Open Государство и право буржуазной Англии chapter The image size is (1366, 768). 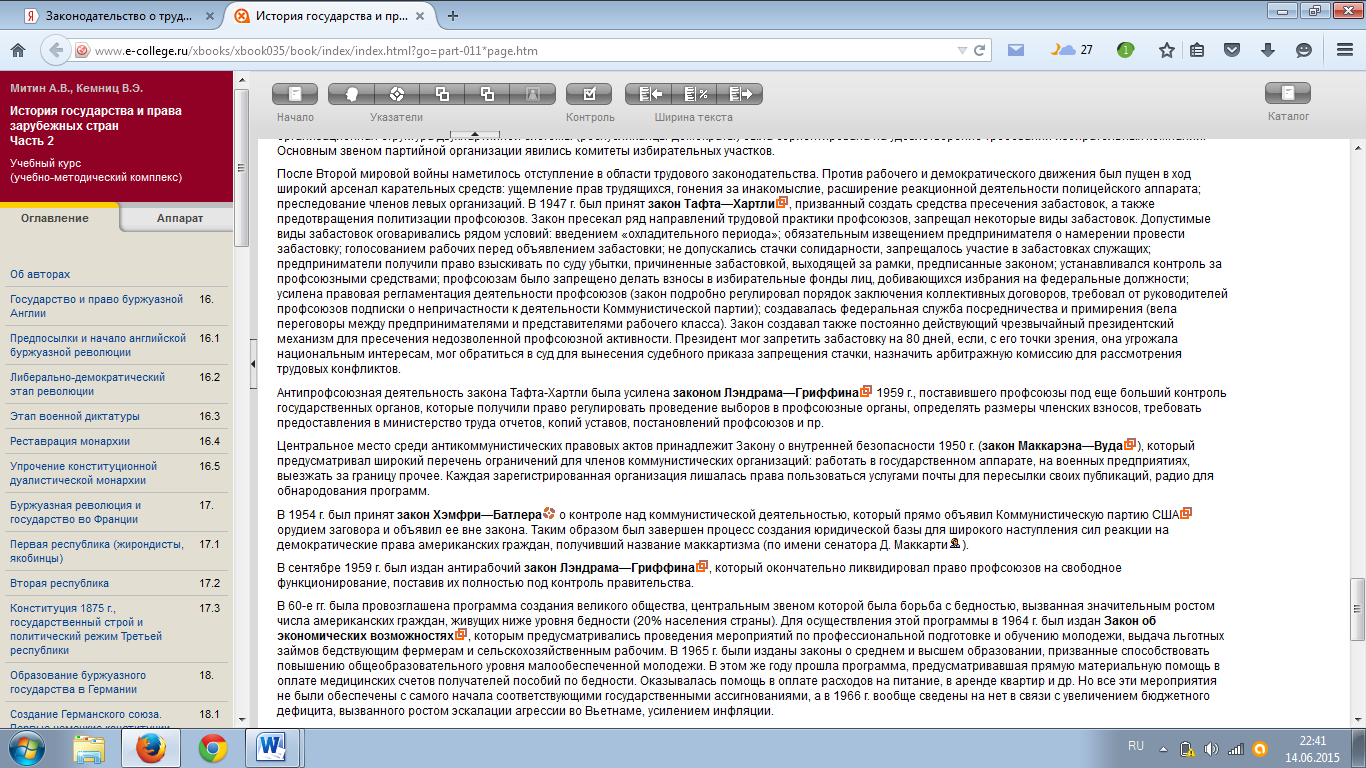[x=96, y=305]
